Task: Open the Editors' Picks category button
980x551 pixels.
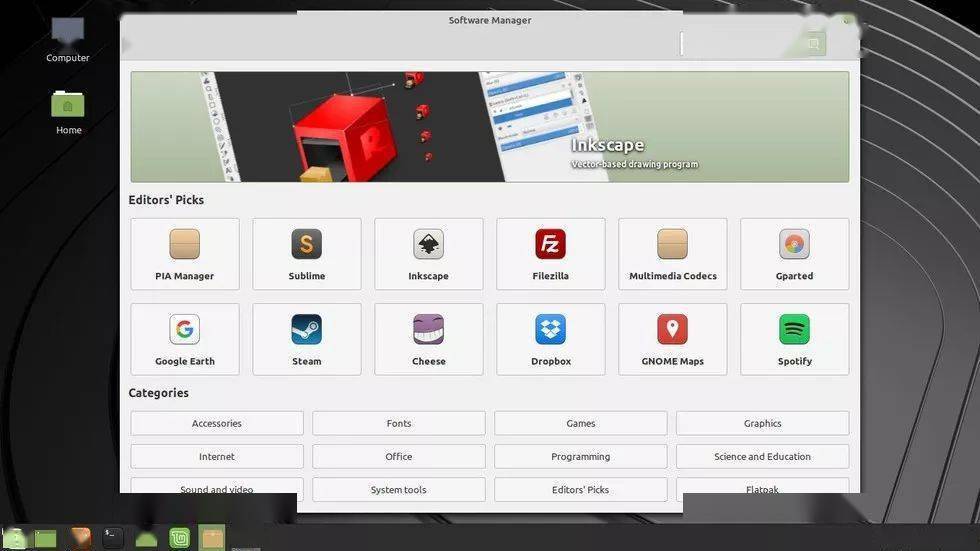Action: (581, 490)
